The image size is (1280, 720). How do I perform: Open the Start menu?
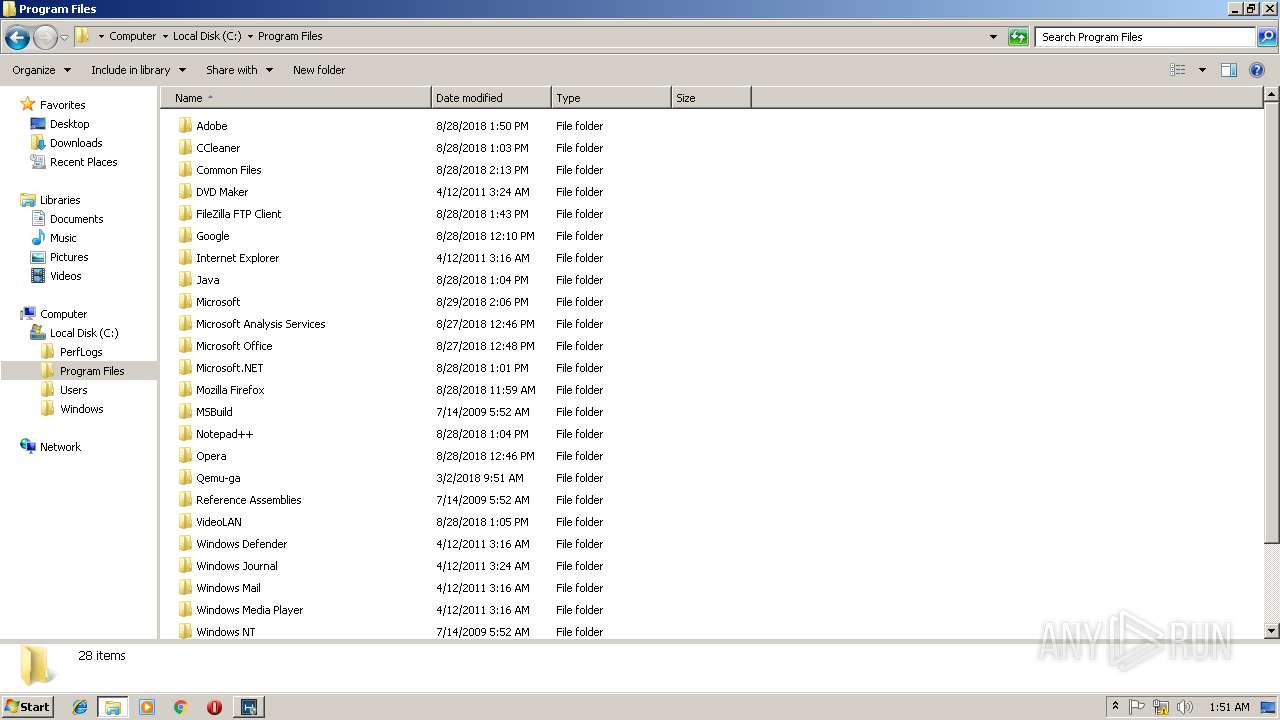28,707
